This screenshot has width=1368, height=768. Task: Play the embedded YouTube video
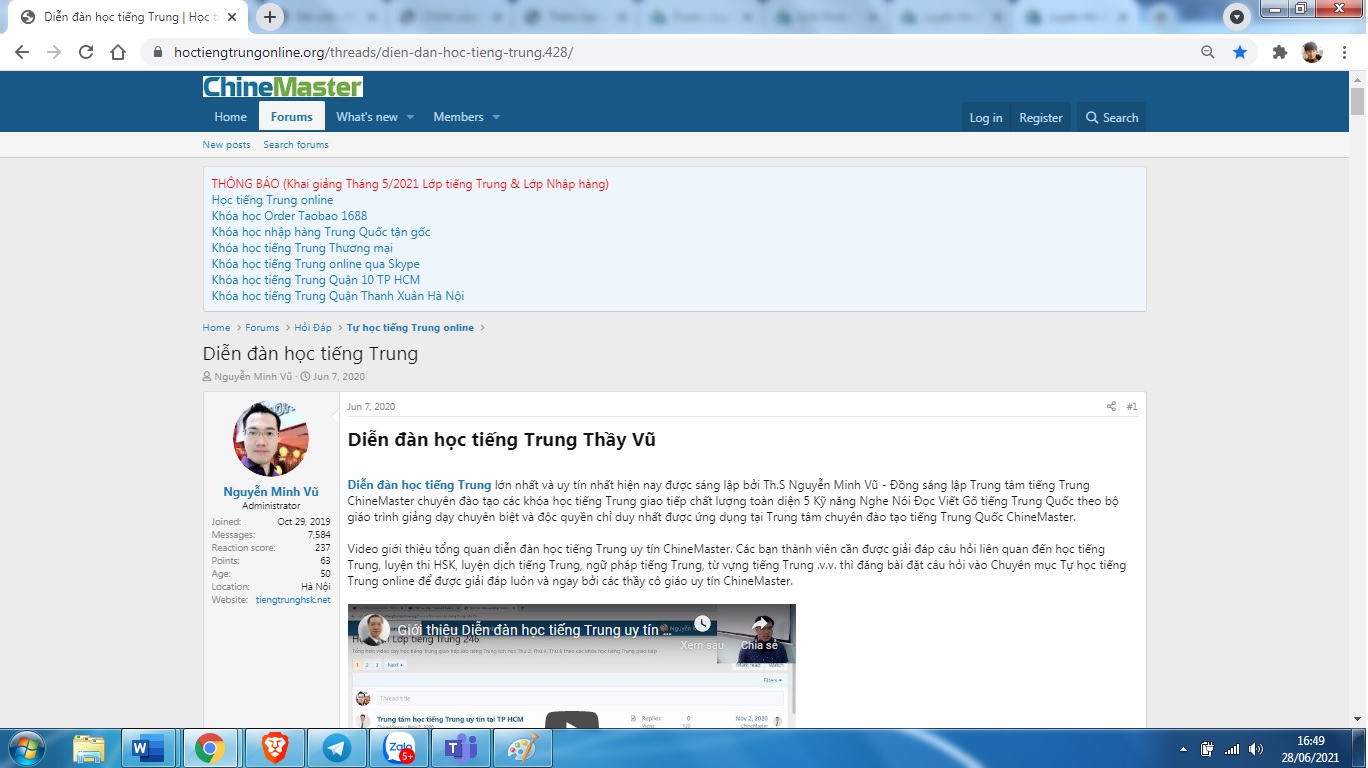point(571,722)
